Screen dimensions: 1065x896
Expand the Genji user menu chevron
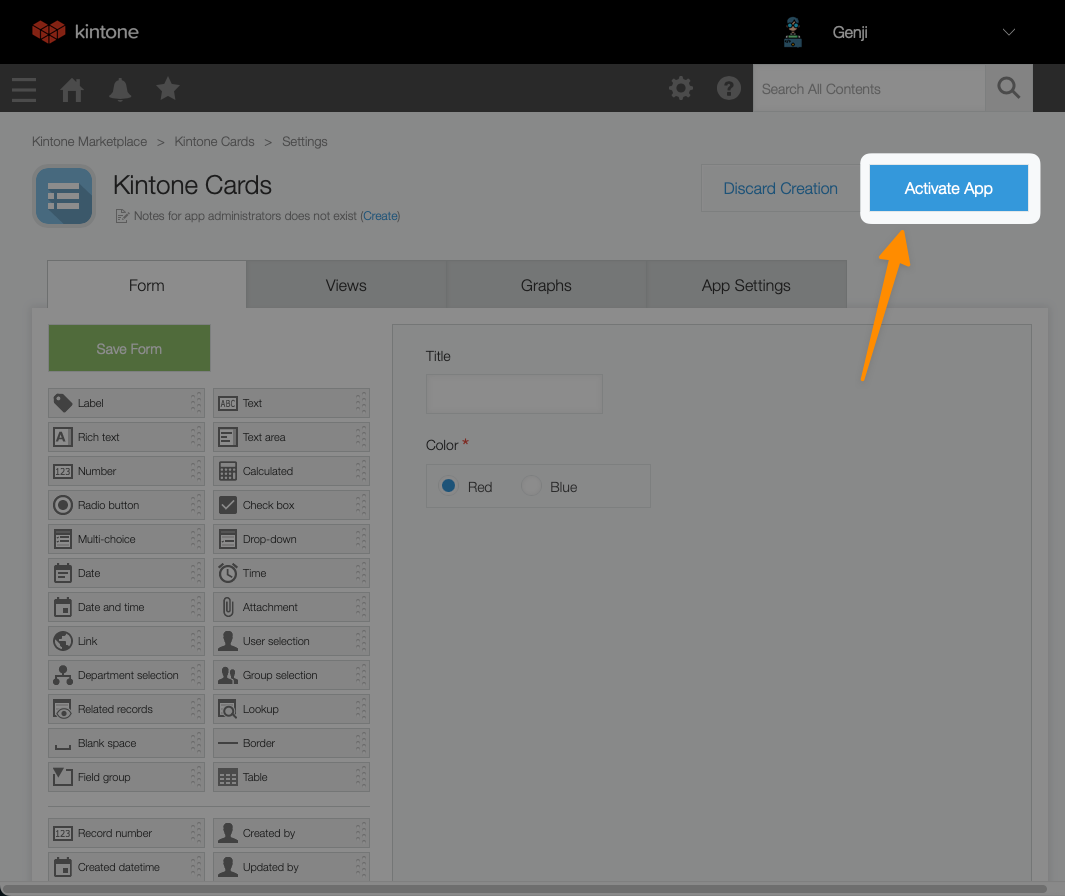[1009, 32]
